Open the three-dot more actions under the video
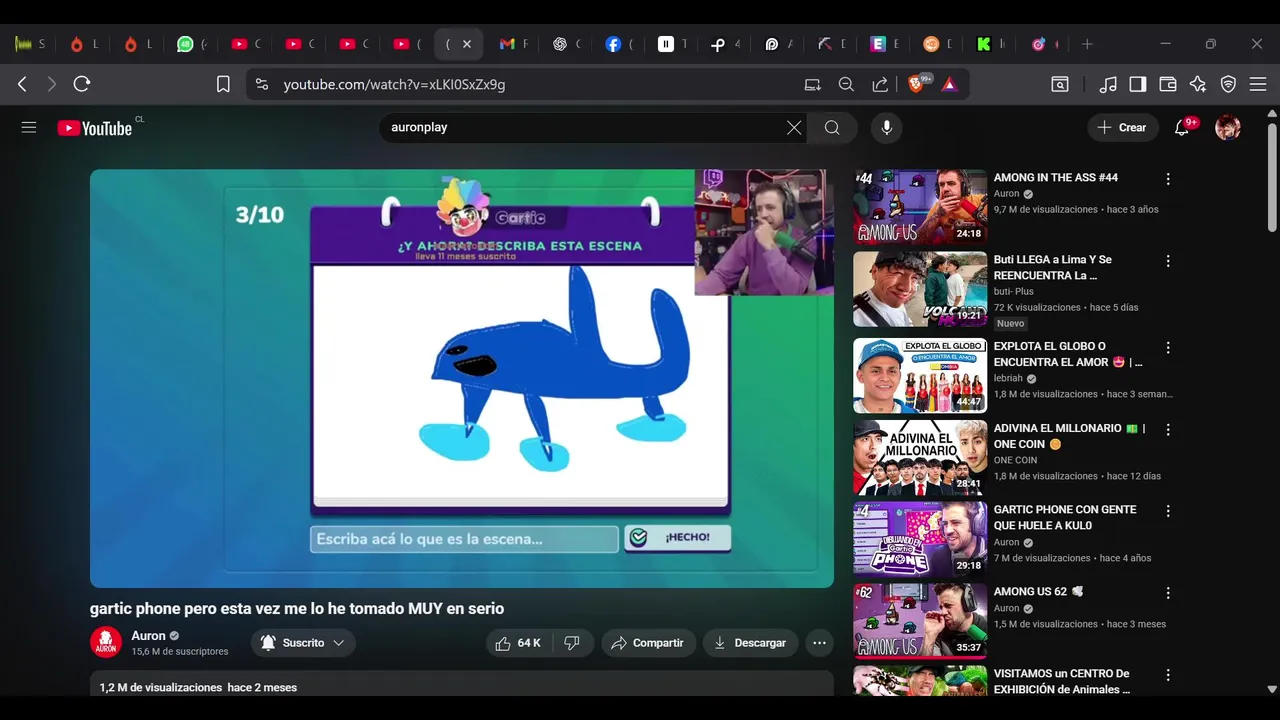1280x720 pixels. coord(819,643)
